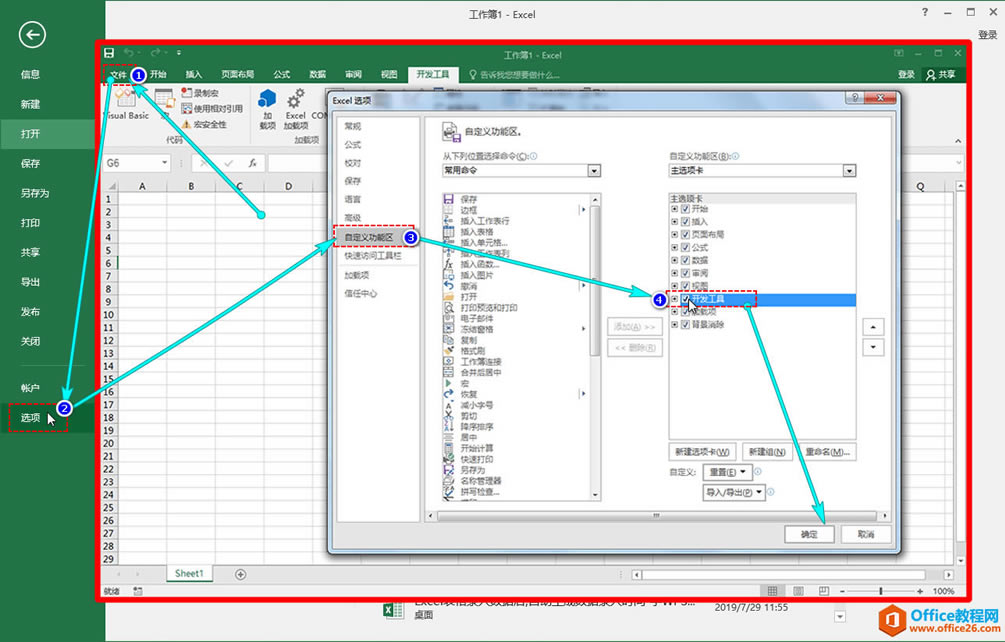
Task: Click the normal view icon in the status bar
Action: [x=772, y=591]
